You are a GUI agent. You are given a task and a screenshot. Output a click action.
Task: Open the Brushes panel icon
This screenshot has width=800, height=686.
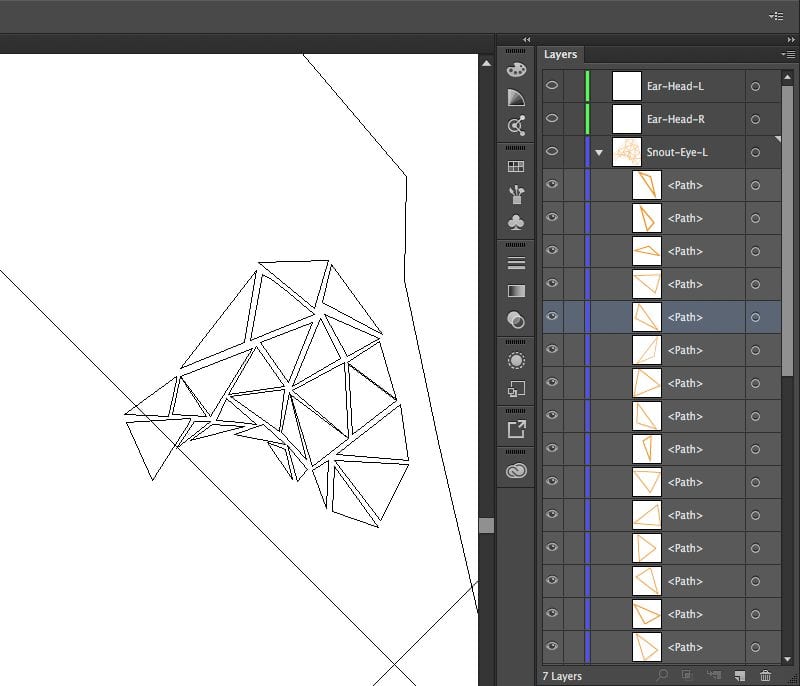coord(516,194)
